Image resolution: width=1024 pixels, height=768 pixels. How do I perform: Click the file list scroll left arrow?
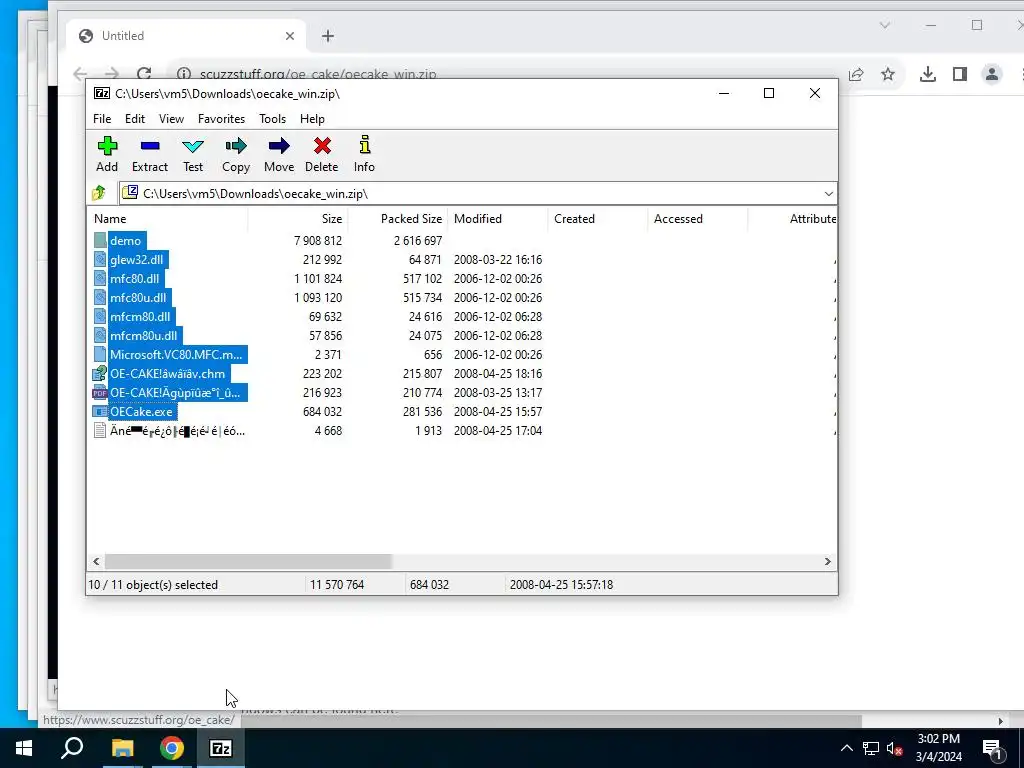[96, 562]
